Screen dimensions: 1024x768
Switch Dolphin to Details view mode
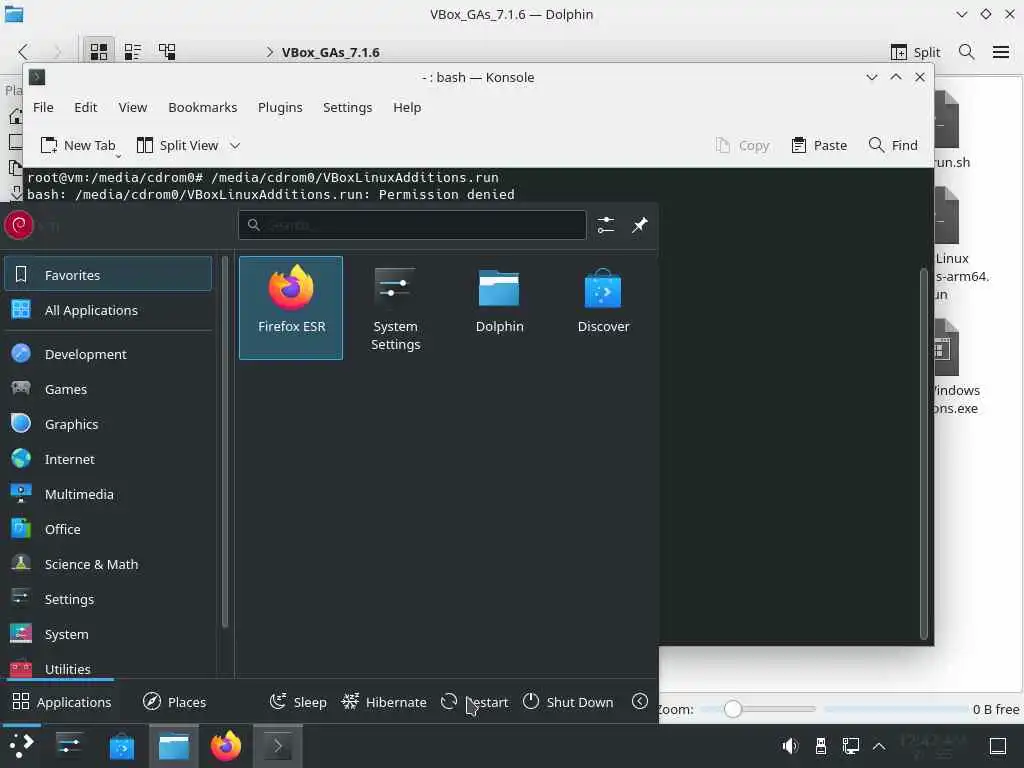click(167, 52)
